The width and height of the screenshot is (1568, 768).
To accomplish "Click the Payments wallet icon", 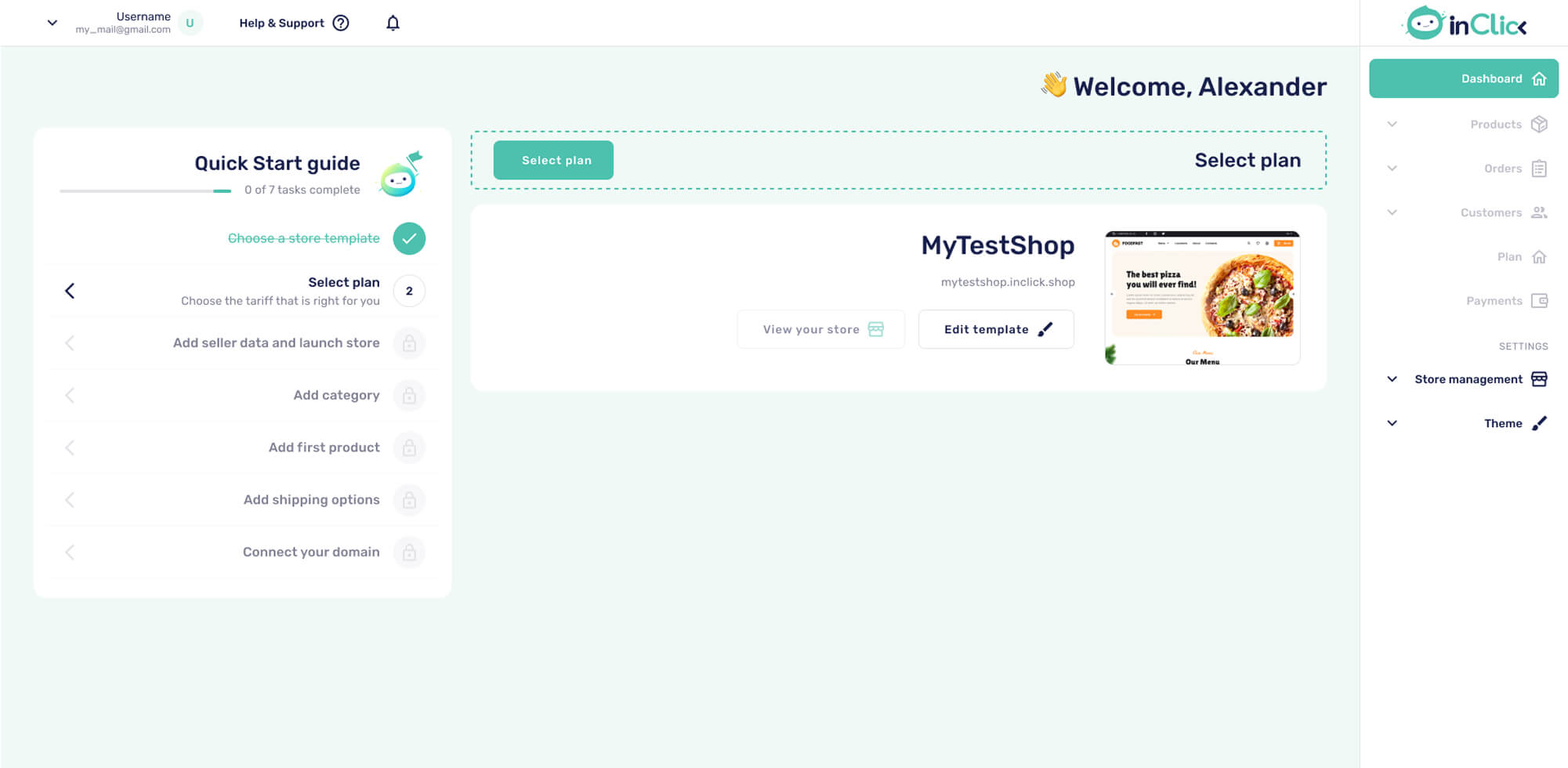I will 1539,301.
